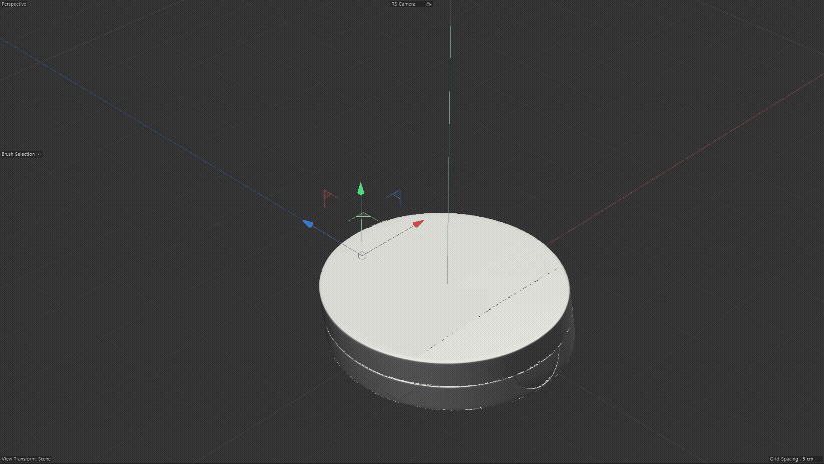Click the Perspective view label

point(14,4)
